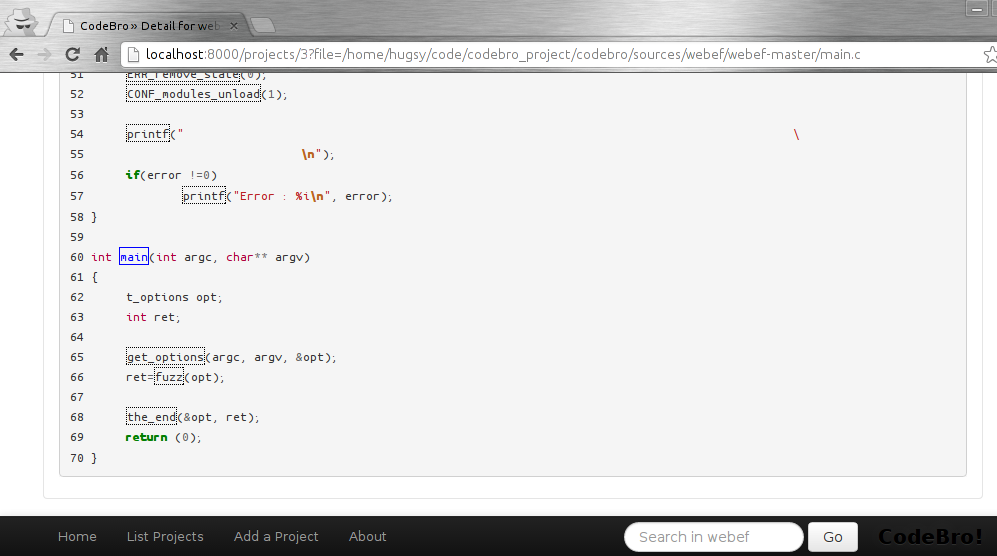This screenshot has width=997, height=556.
Task: Click the highlighted main function name
Action: (134, 257)
